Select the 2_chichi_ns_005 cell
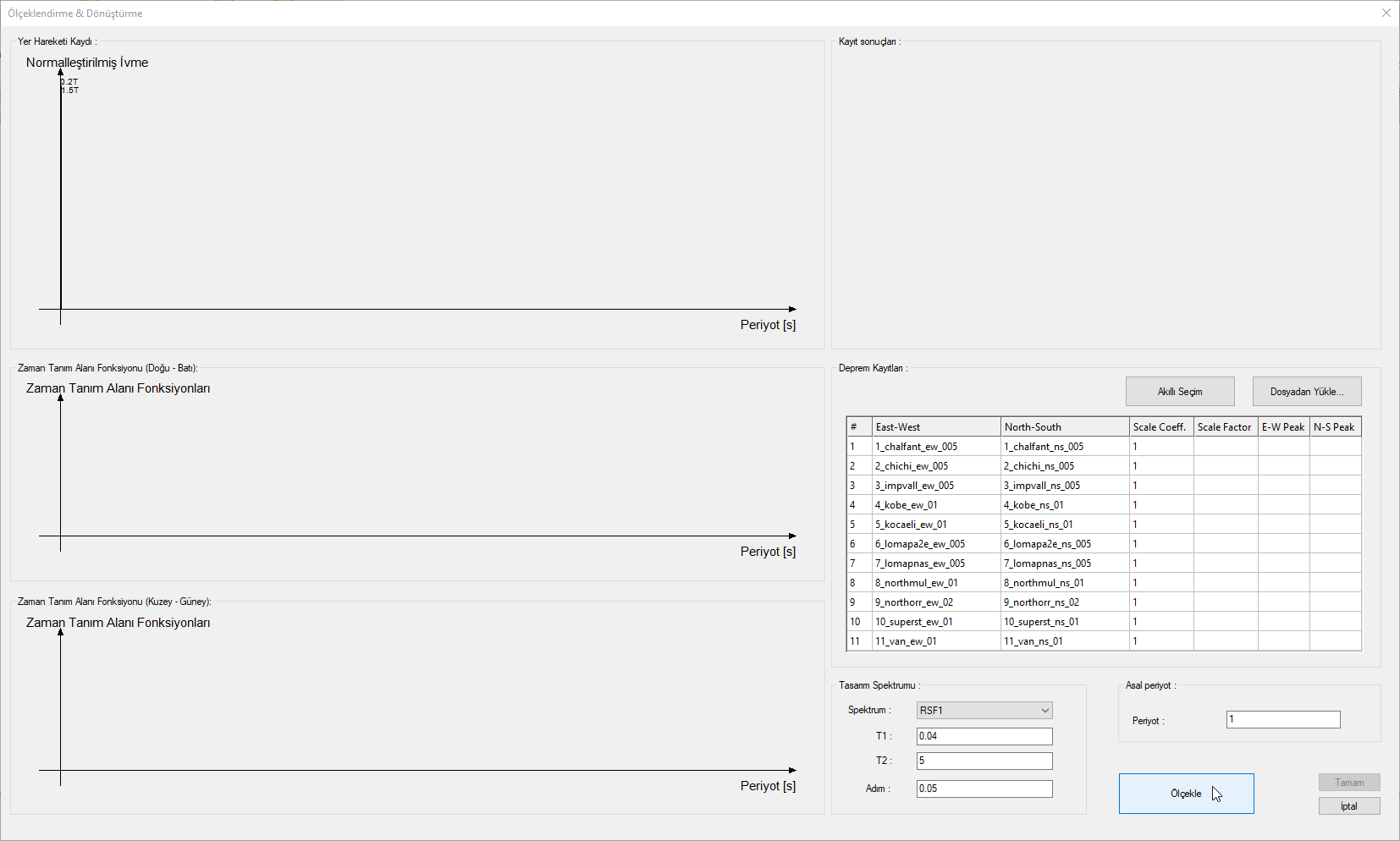 click(x=1064, y=466)
